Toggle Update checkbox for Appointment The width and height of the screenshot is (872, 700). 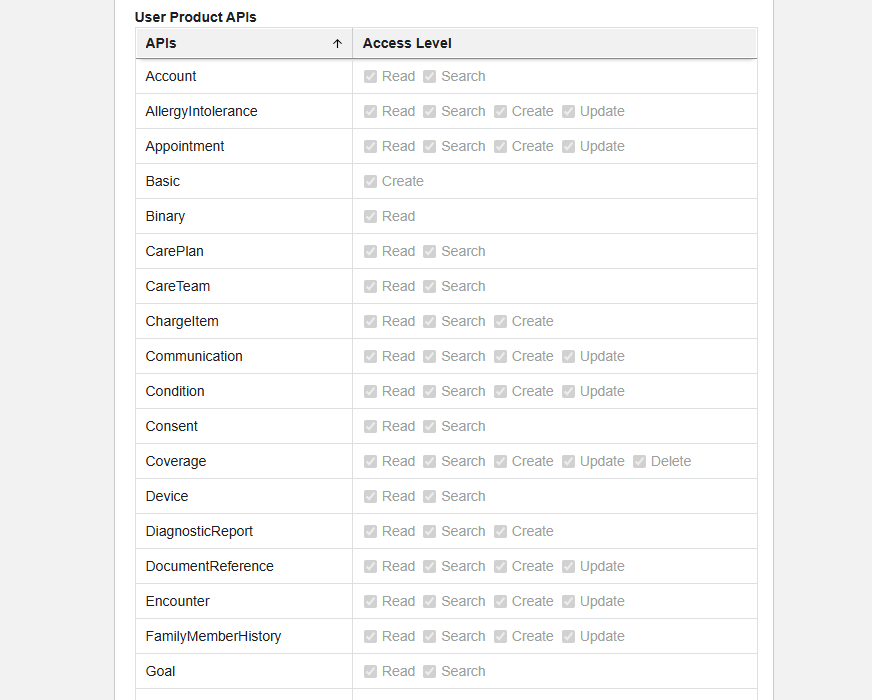pos(569,147)
